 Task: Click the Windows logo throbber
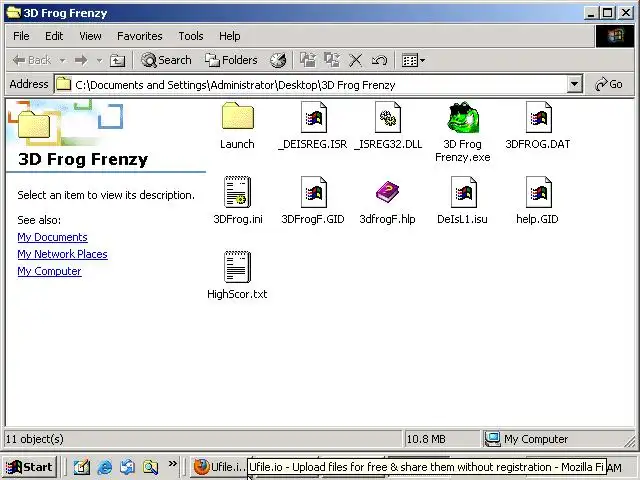tap(615, 36)
